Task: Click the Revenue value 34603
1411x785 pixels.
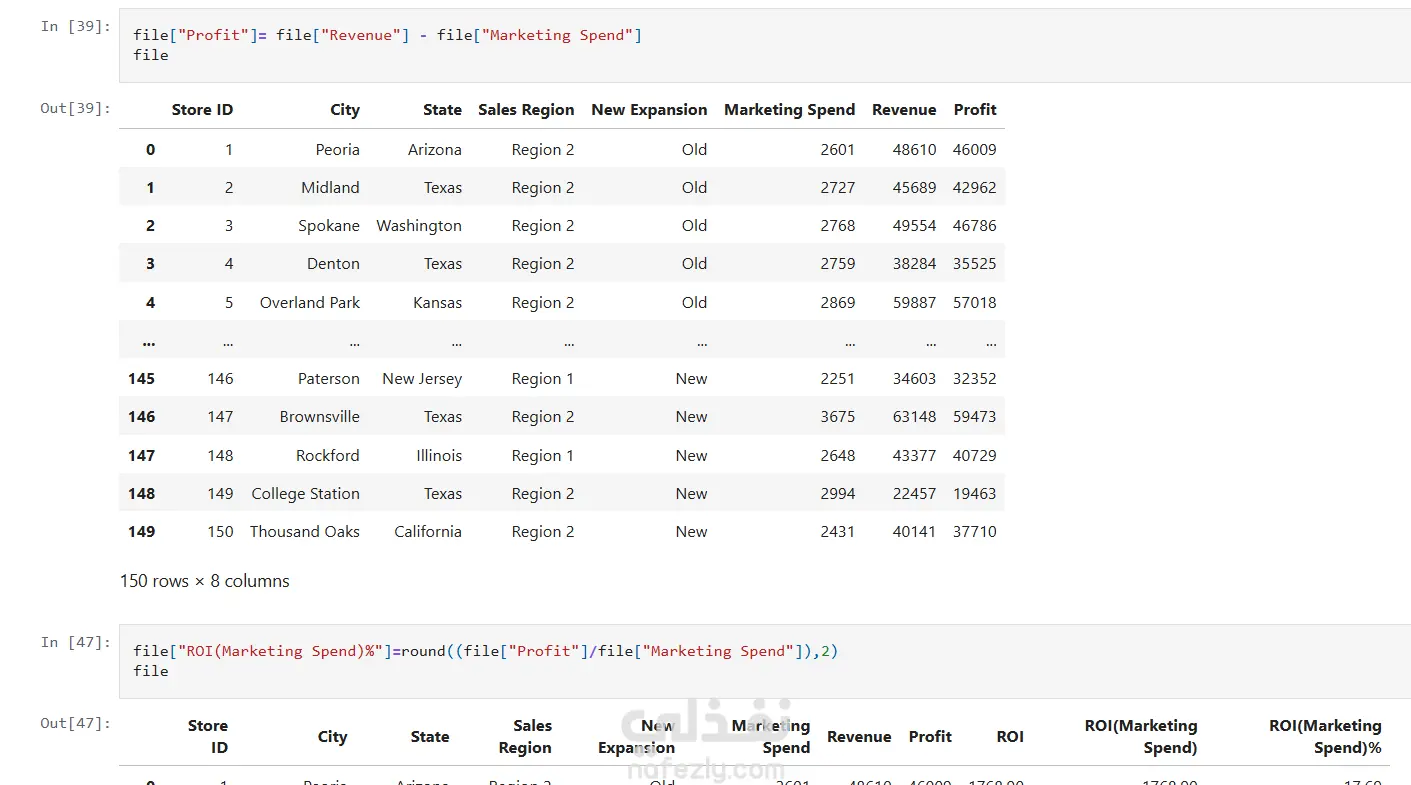Action: coord(915,379)
